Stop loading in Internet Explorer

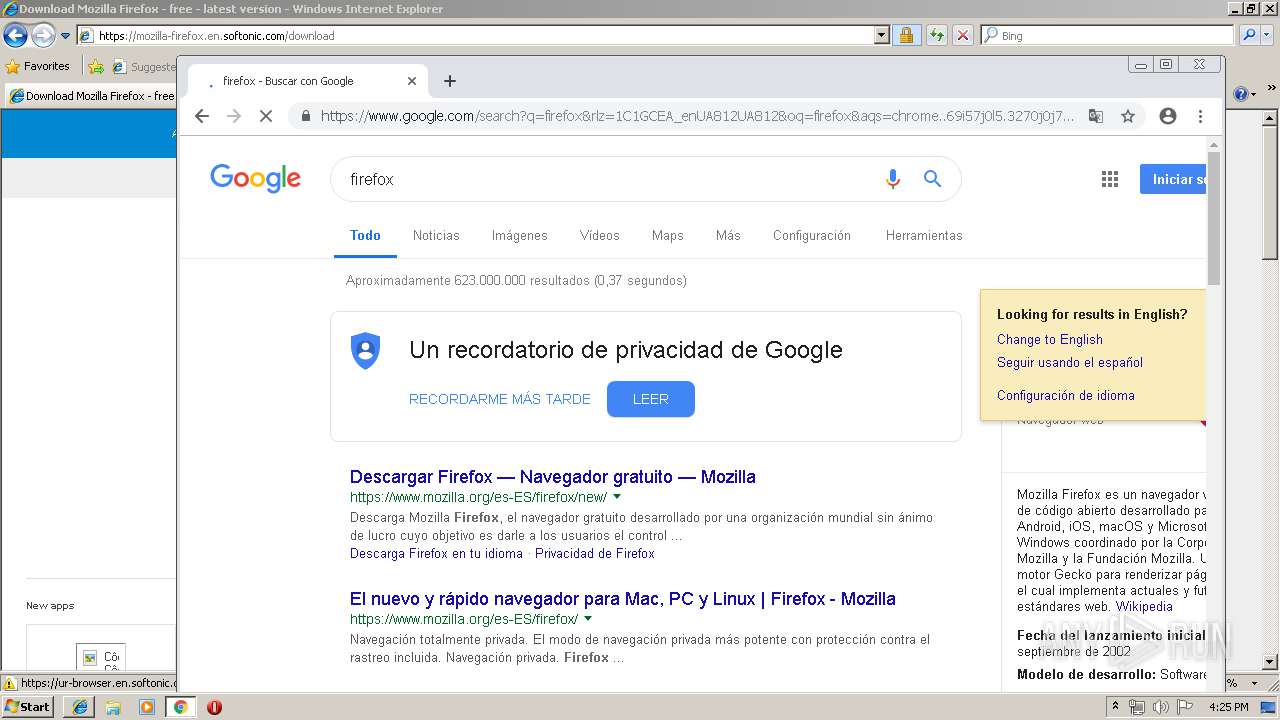click(962, 36)
